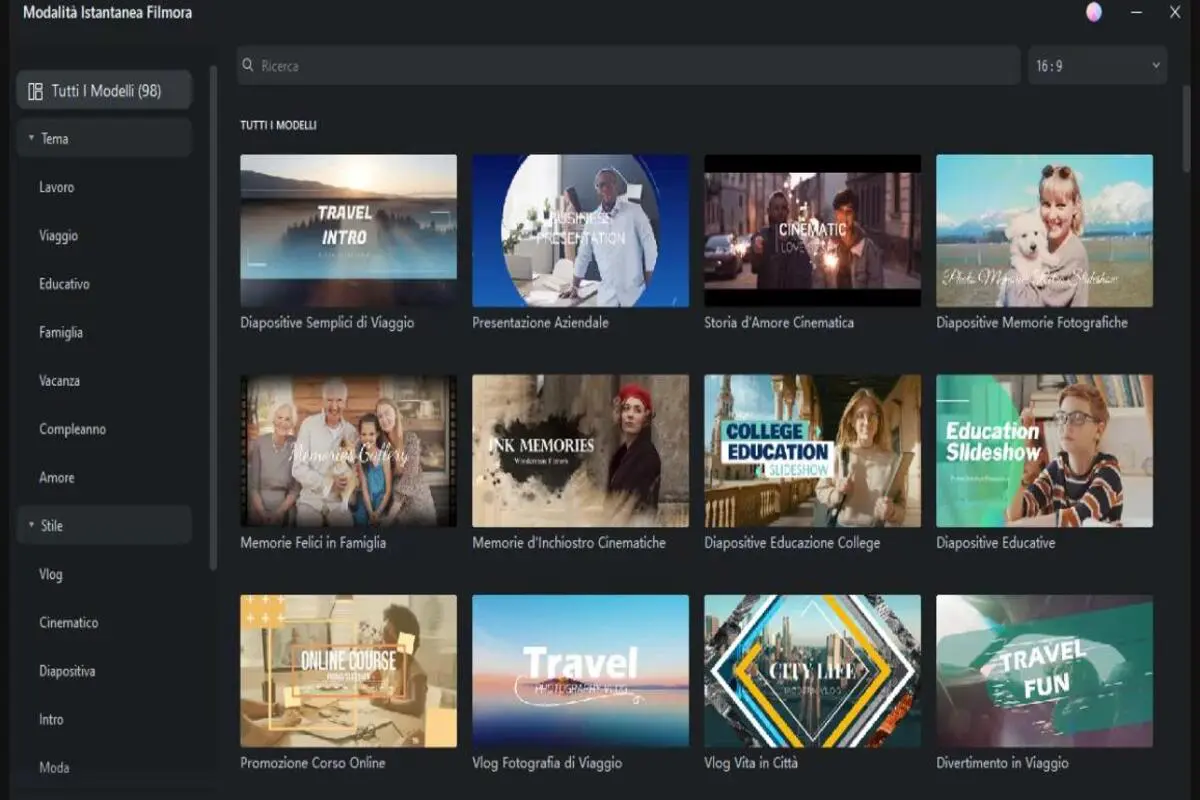This screenshot has height=800, width=1200.
Task: Open the user profile avatar icon
Action: coord(1094,12)
